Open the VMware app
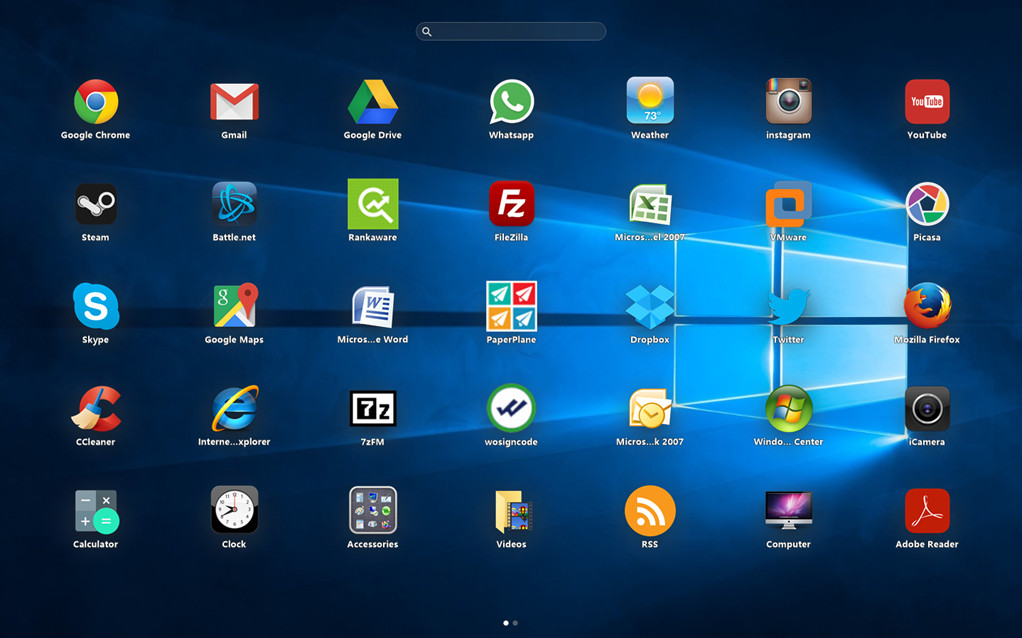Image resolution: width=1022 pixels, height=638 pixels. (789, 204)
